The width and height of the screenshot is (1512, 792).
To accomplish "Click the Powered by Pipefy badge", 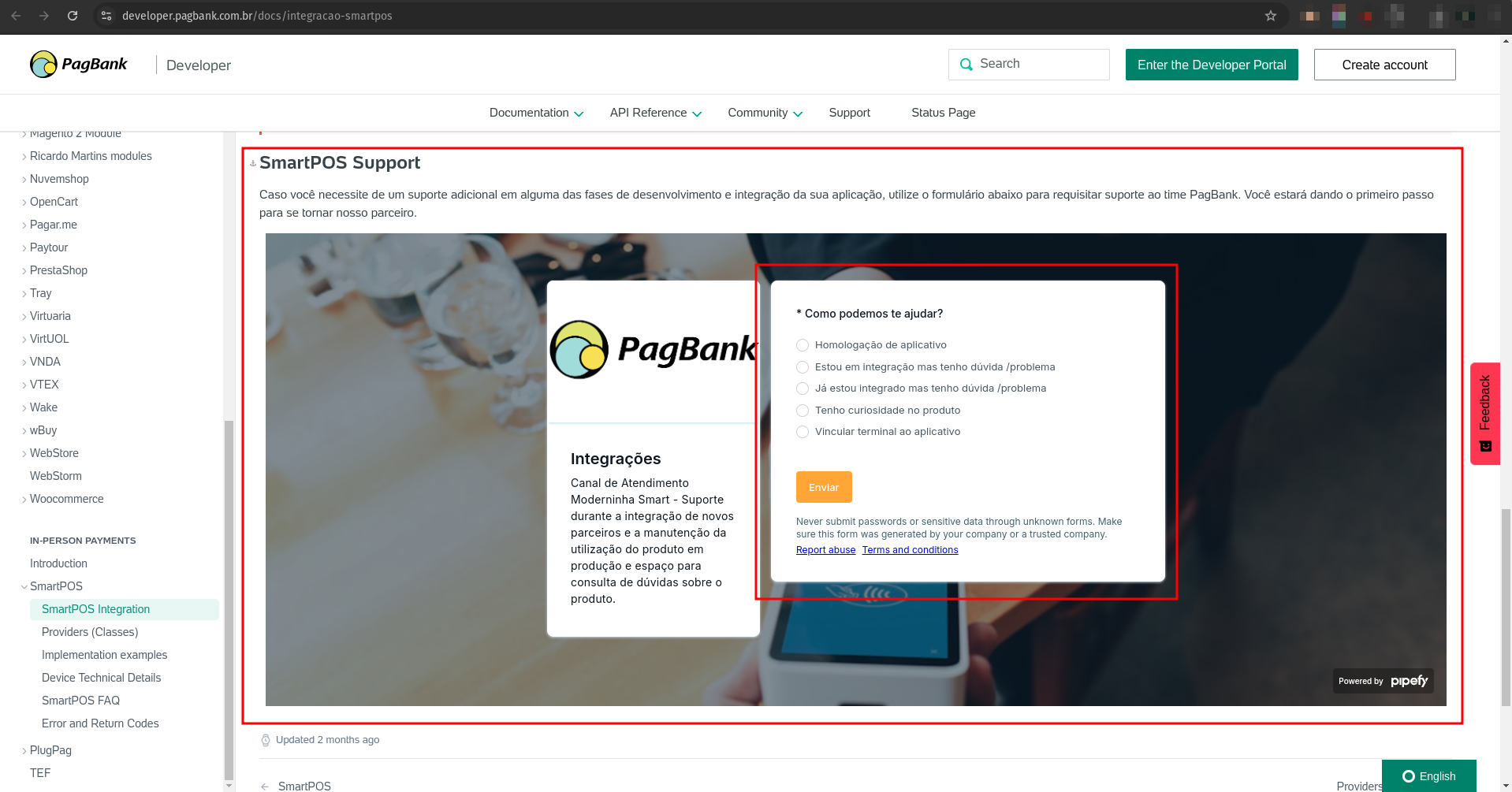I will [1383, 681].
